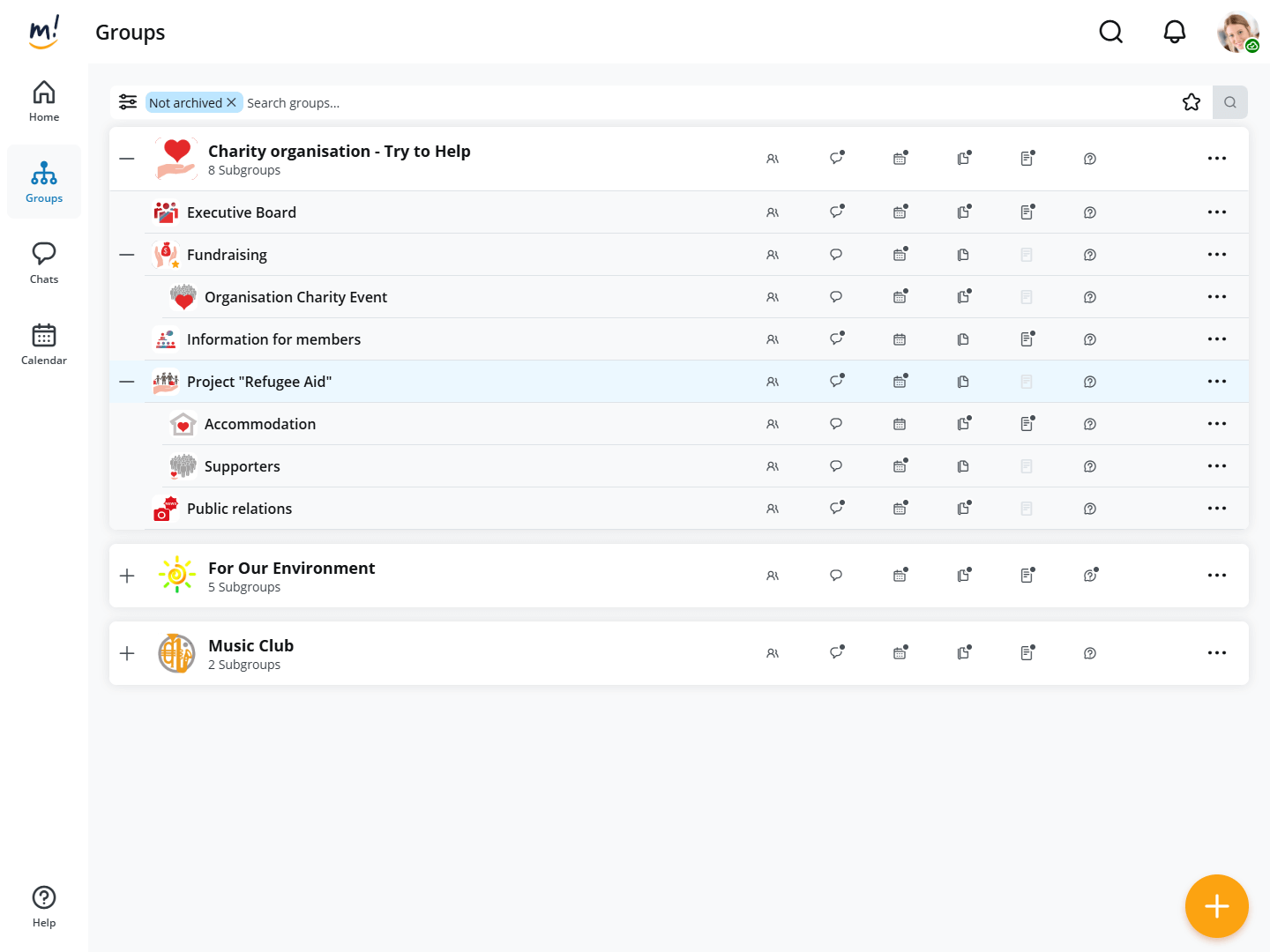This screenshot has height=952, width=1270.
Task: Open members of Executive Board
Action: 773,212
